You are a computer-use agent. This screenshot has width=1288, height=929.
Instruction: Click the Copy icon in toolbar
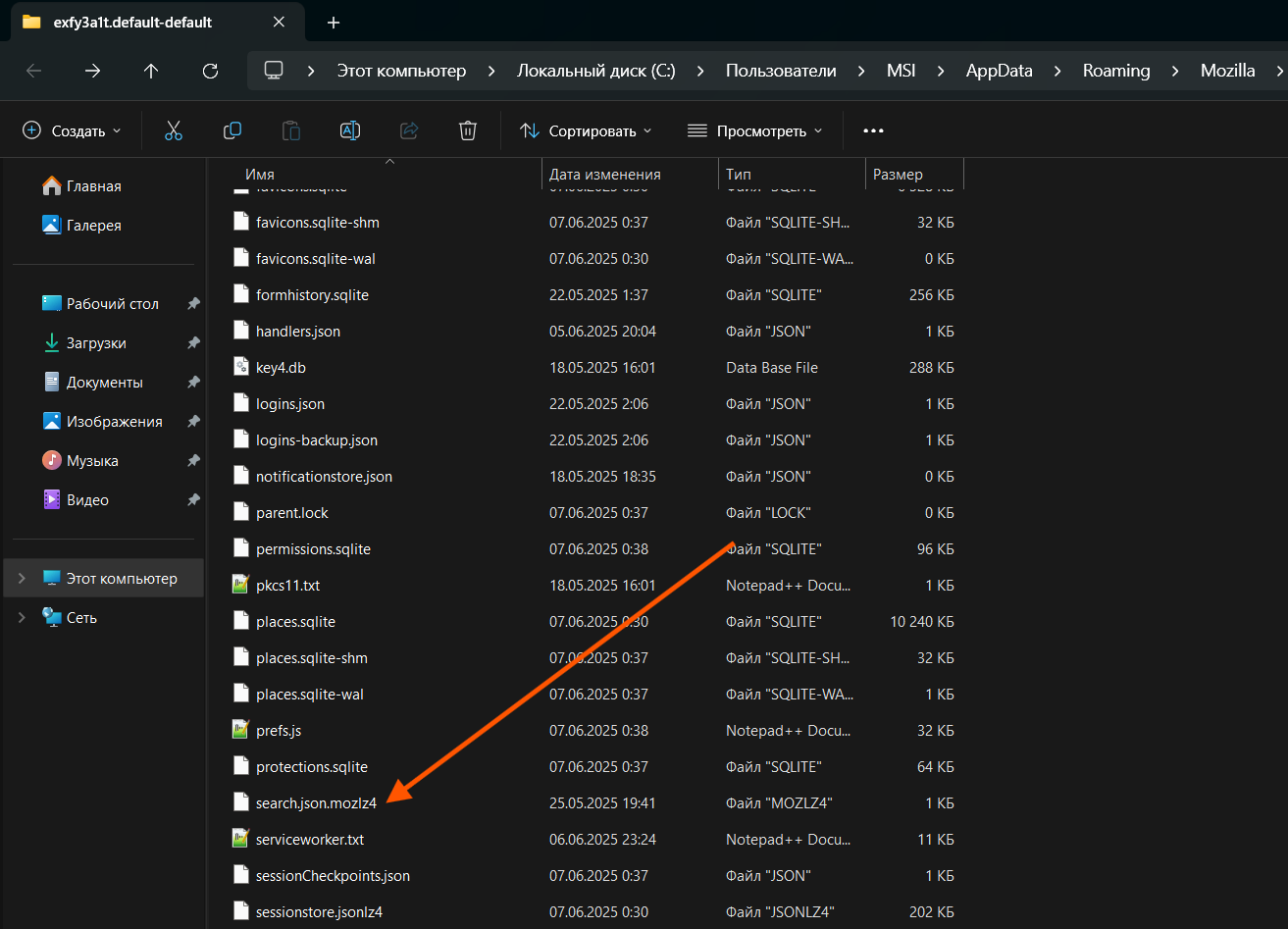click(232, 130)
